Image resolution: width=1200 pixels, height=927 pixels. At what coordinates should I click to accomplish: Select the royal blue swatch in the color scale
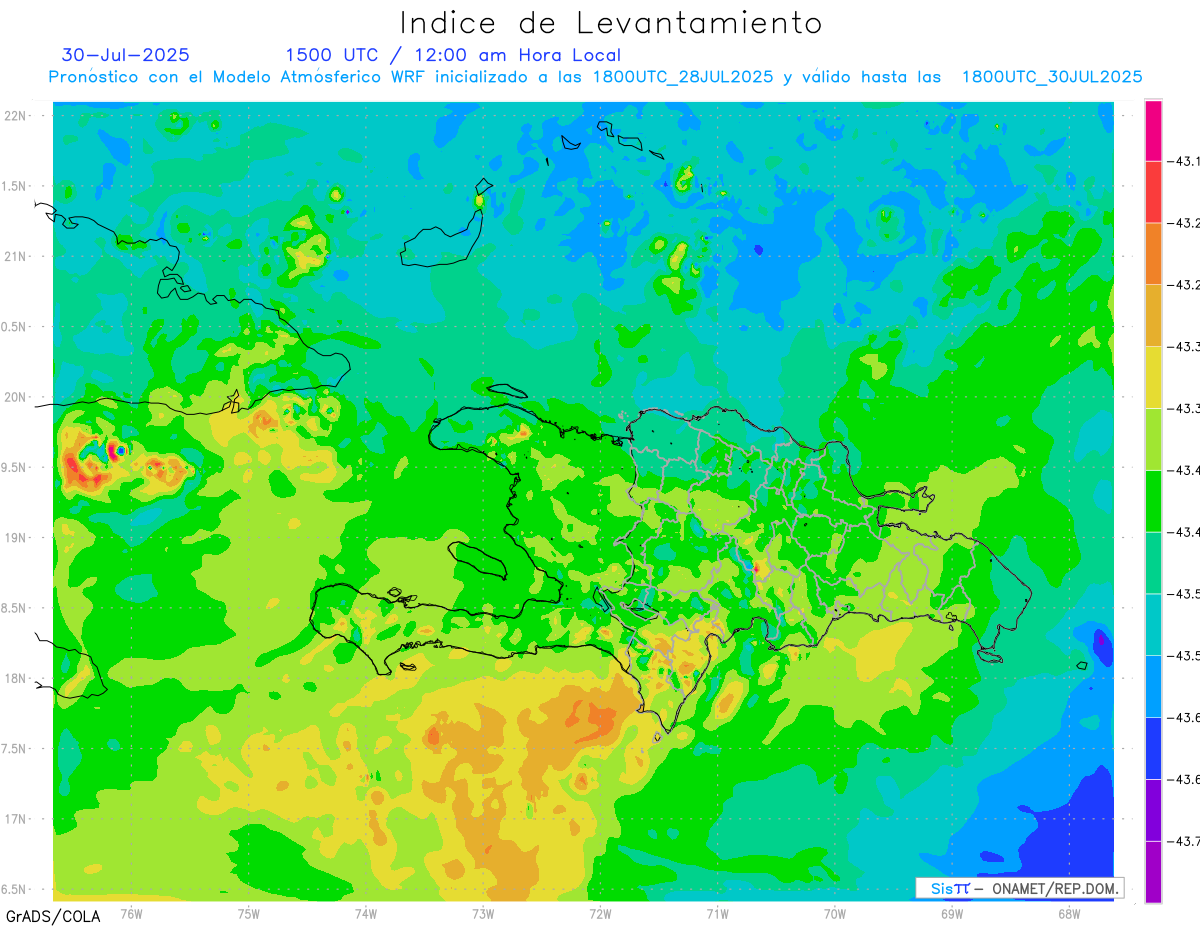[1153, 748]
